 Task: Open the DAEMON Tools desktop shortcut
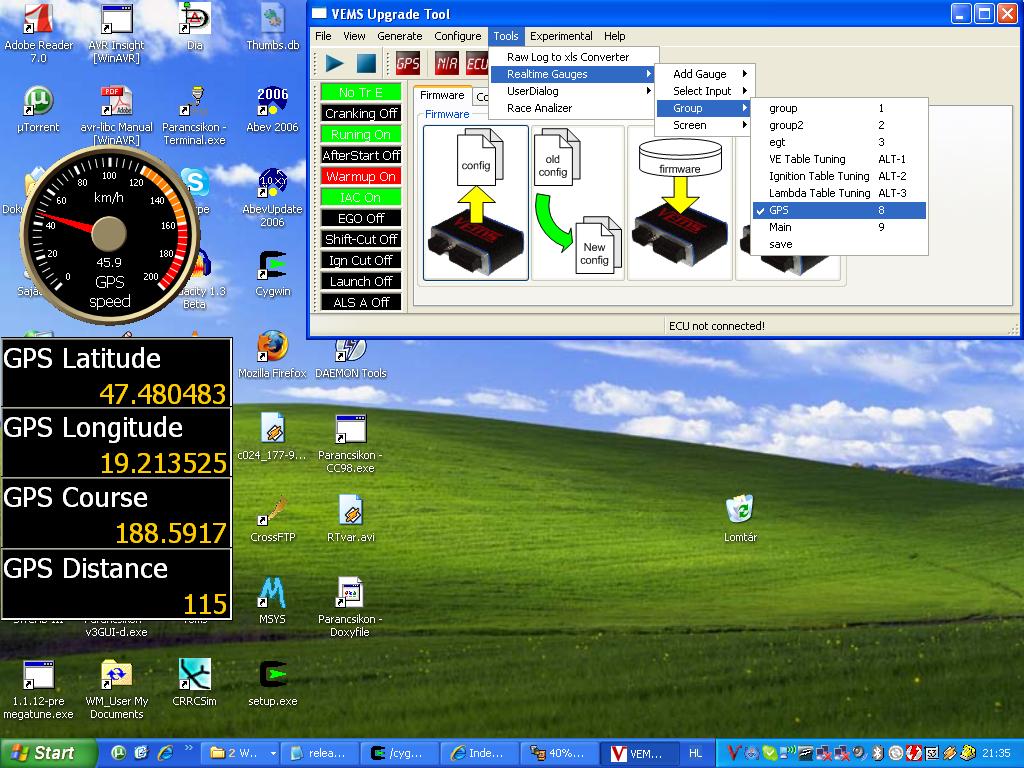click(351, 358)
